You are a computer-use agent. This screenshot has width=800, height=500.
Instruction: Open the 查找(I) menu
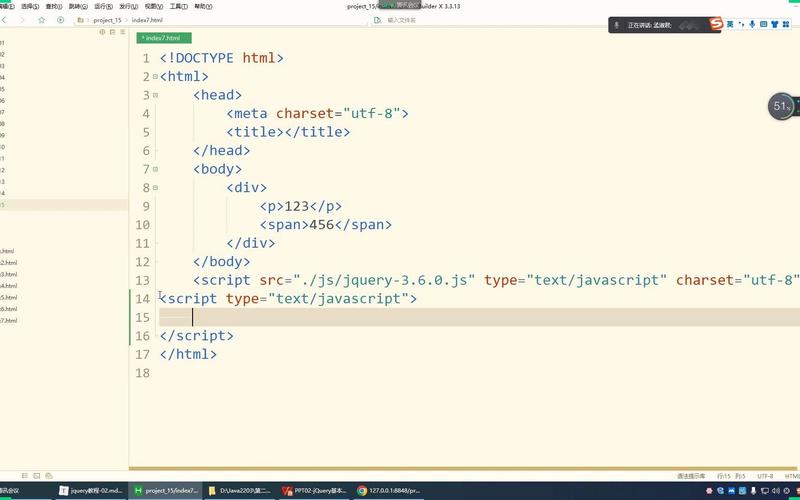click(x=54, y=6)
